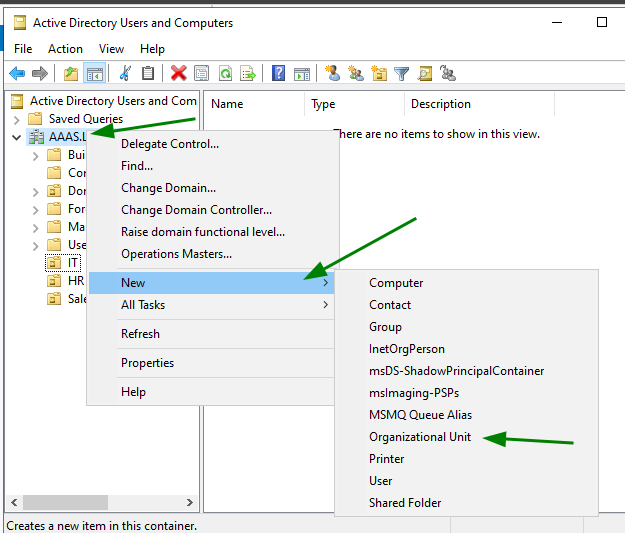Image resolution: width=625 pixels, height=533 pixels.
Task: Choose Operations Masters... entry
Action: 212,254
